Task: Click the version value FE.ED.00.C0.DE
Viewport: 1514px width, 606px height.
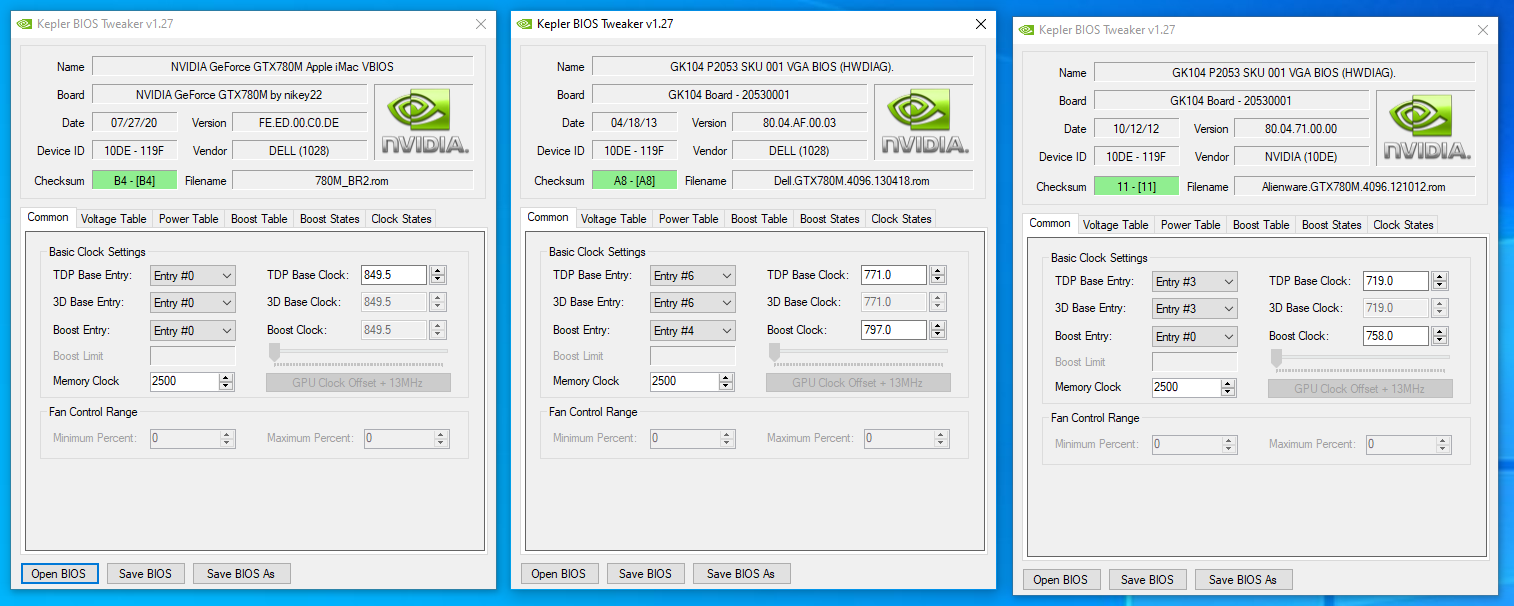Action: pyautogui.click(x=299, y=123)
